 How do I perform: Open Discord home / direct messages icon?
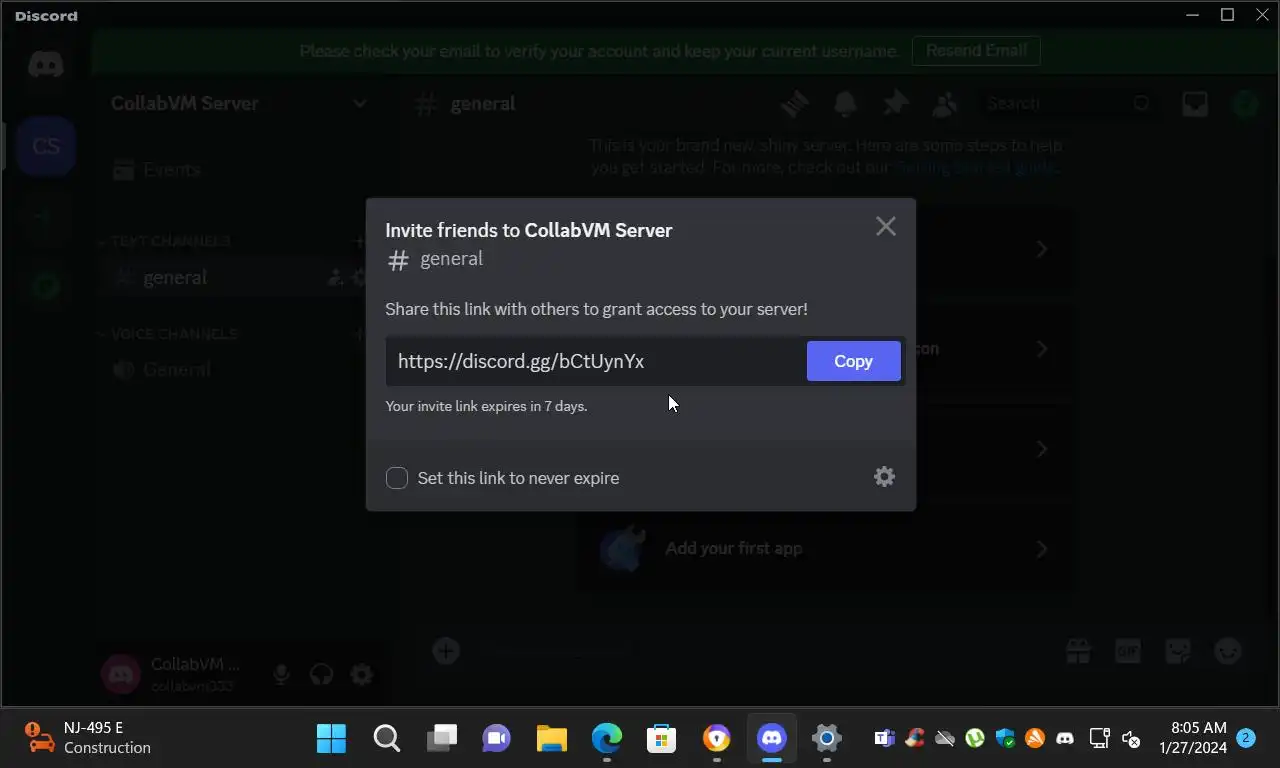click(46, 65)
